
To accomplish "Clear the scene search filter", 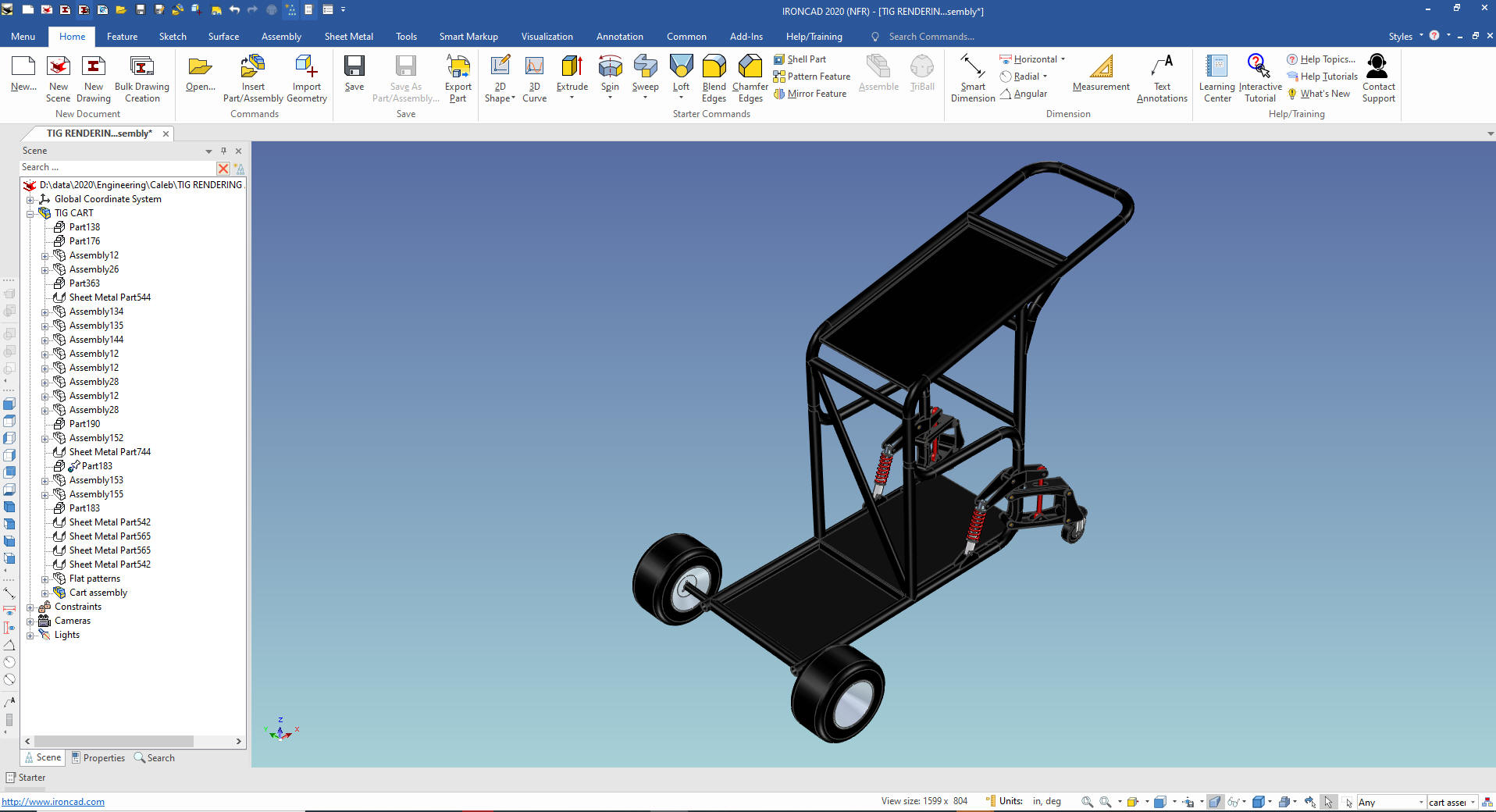I will pyautogui.click(x=223, y=168).
